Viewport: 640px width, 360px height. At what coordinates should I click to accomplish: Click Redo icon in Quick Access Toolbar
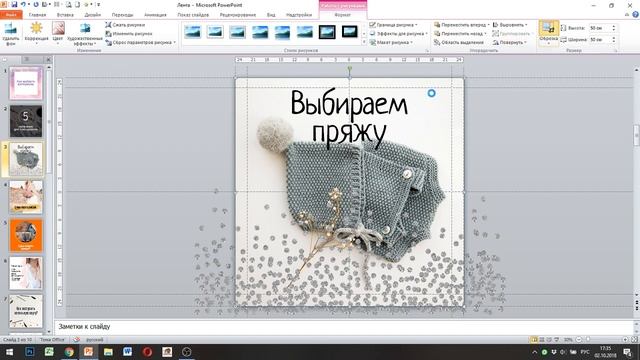point(36,4)
